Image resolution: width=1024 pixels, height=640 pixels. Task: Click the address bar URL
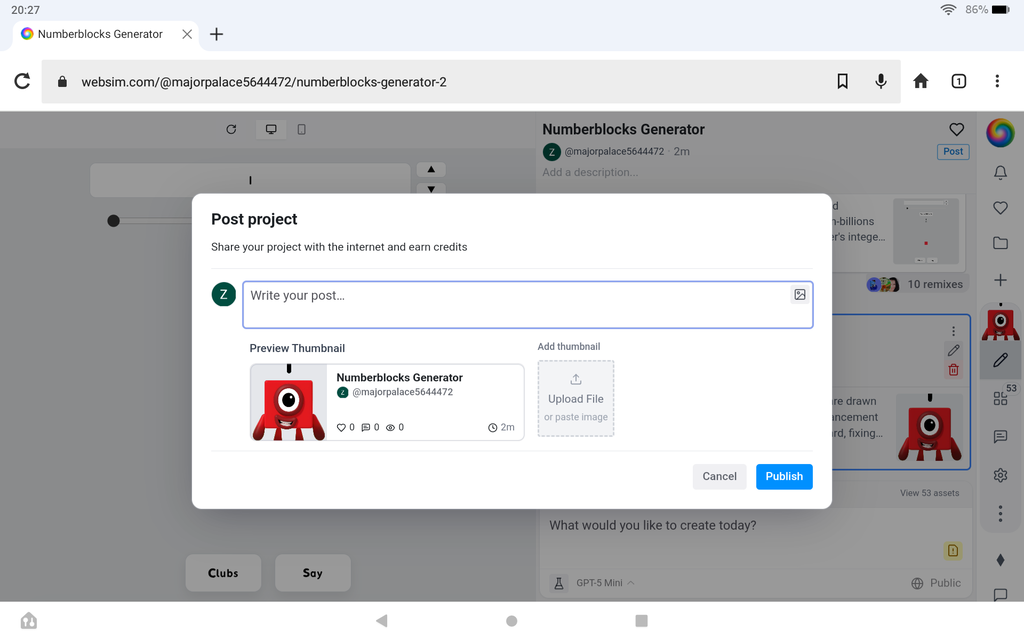click(264, 82)
